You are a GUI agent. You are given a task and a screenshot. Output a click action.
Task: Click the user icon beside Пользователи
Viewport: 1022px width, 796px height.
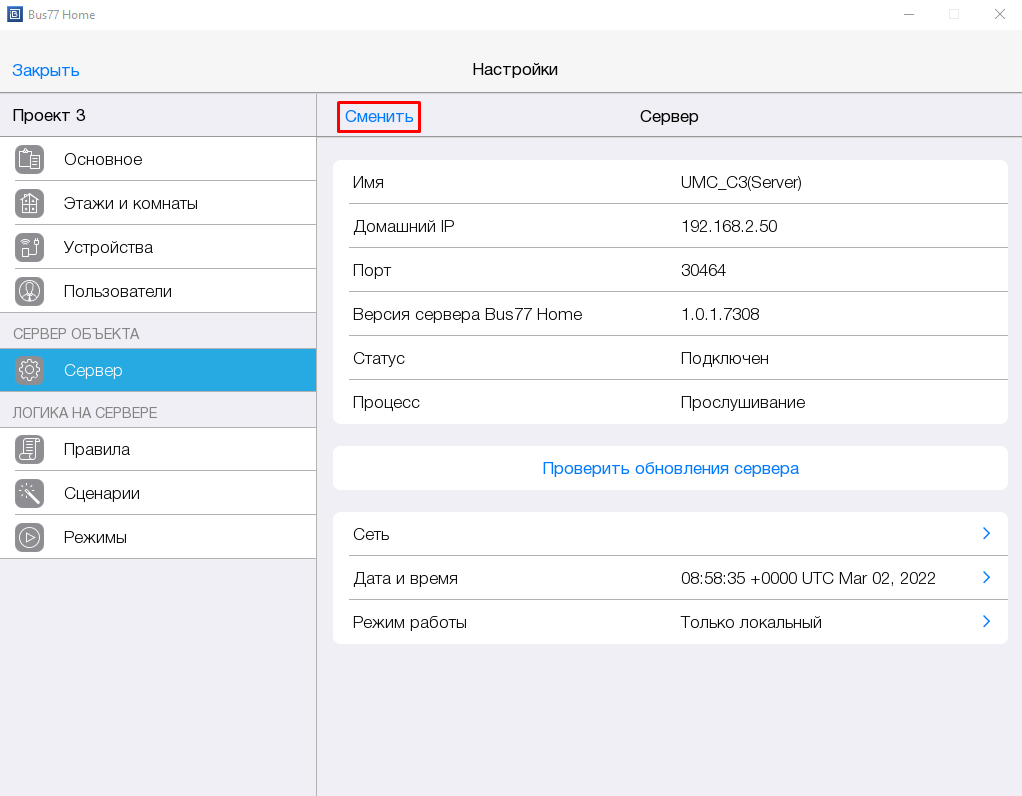(x=29, y=291)
